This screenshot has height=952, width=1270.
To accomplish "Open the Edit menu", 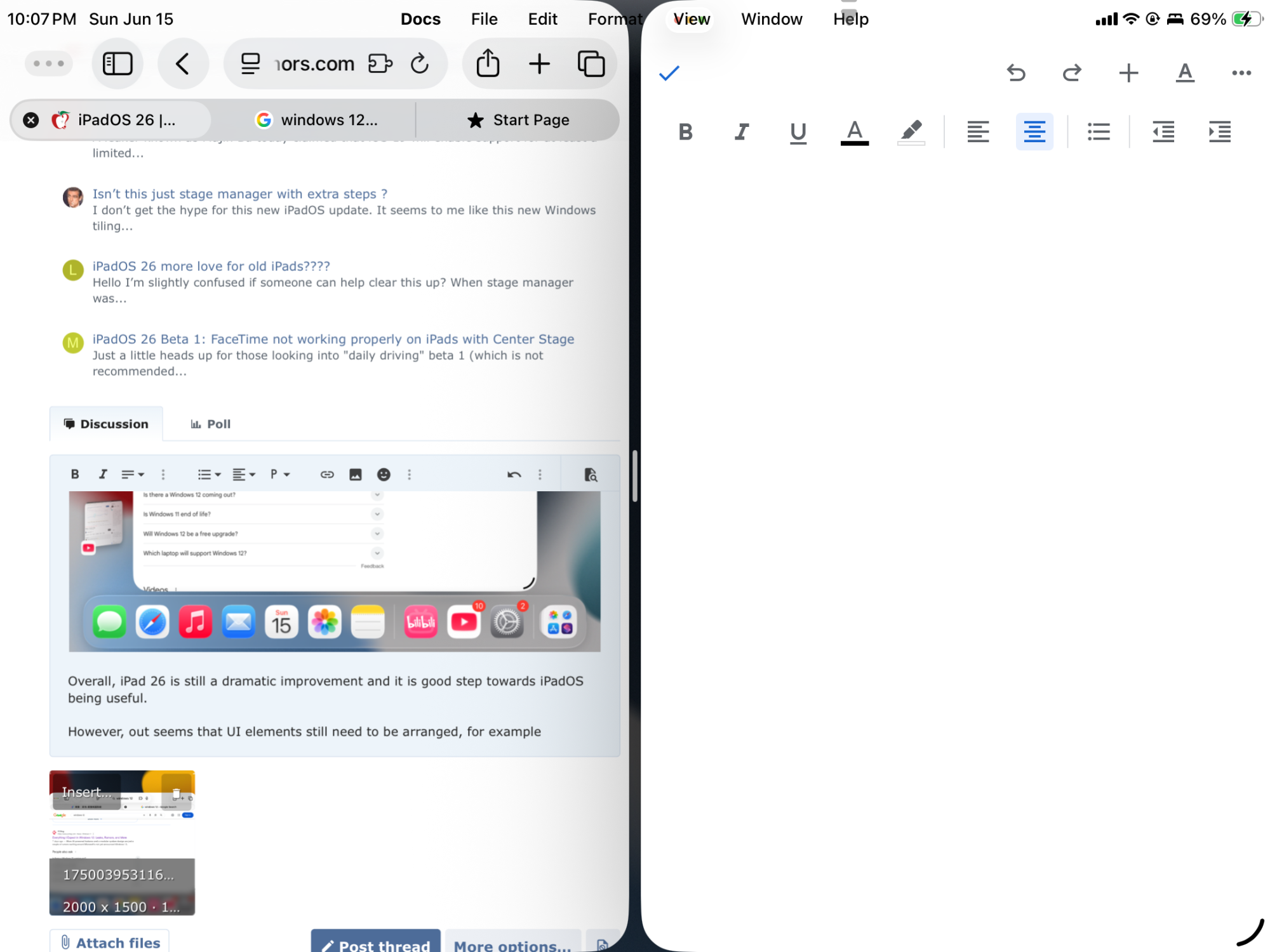I will pos(542,19).
